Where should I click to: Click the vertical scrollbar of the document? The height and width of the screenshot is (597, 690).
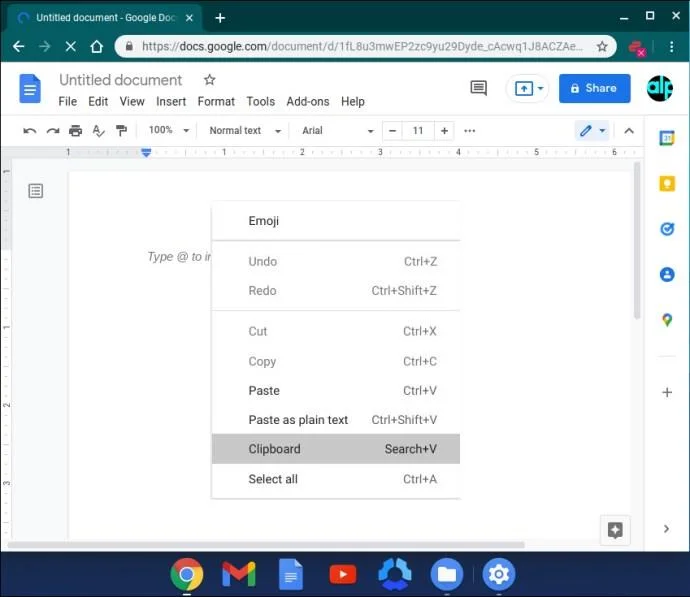click(637, 240)
